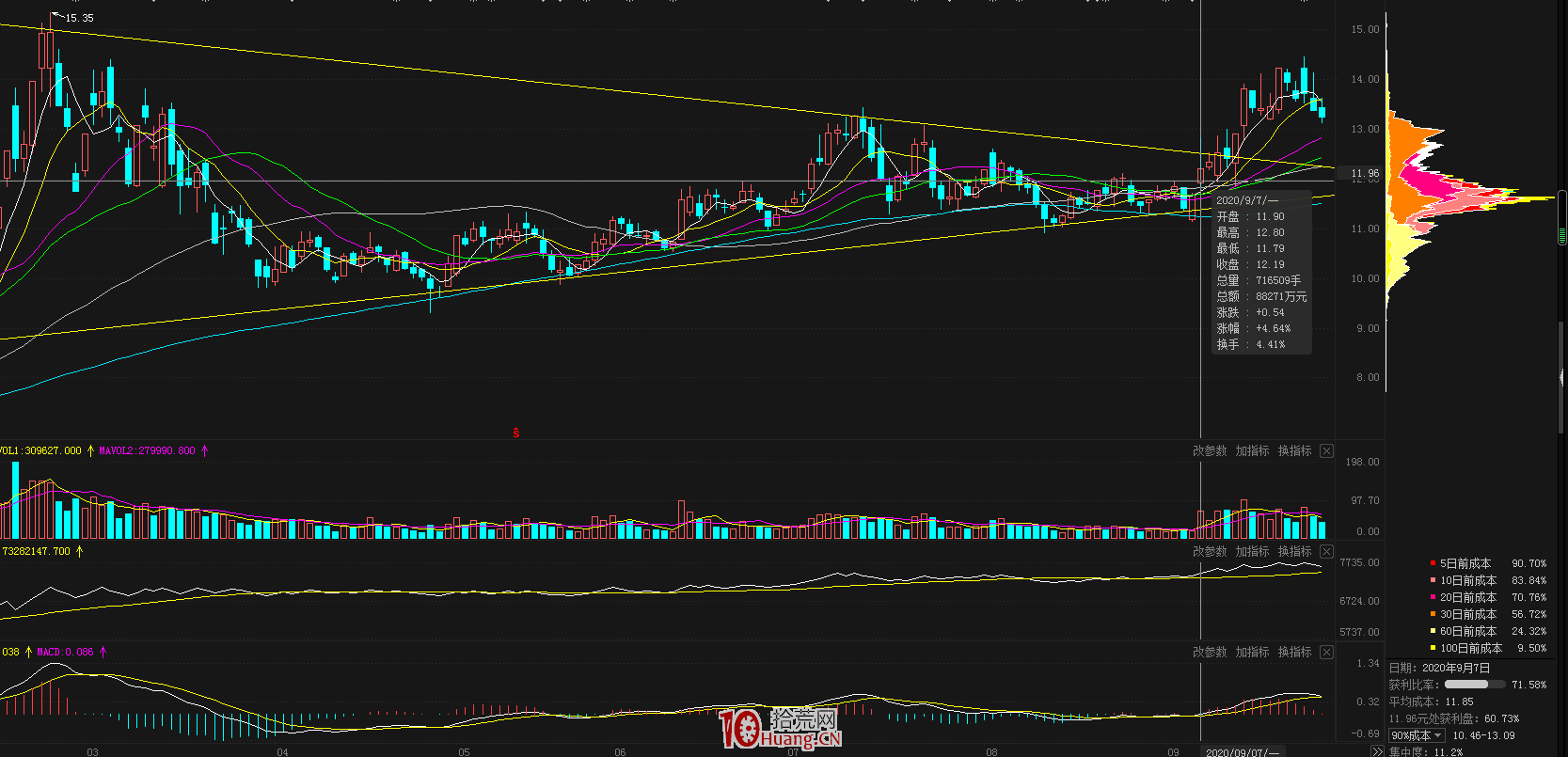Click the 最低 11.79 row in tooltip
Image resolution: width=1568 pixels, height=757 pixels.
(x=1250, y=248)
